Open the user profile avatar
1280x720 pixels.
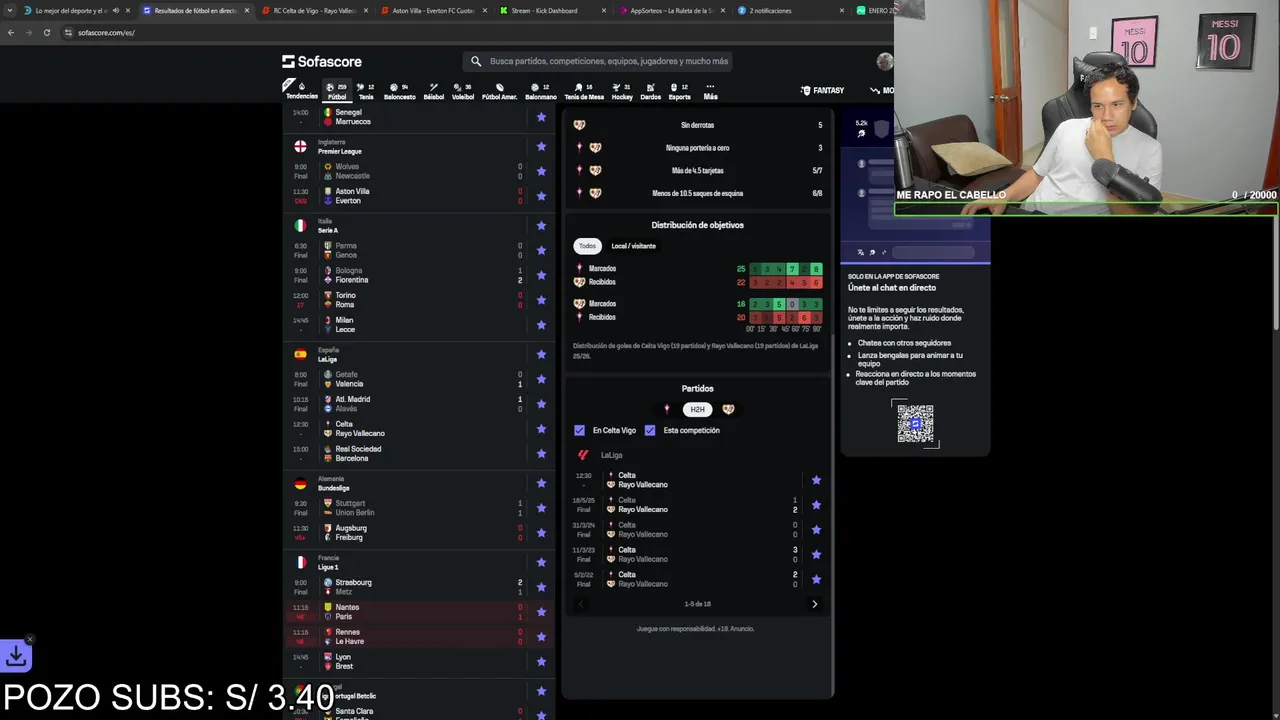(x=884, y=61)
